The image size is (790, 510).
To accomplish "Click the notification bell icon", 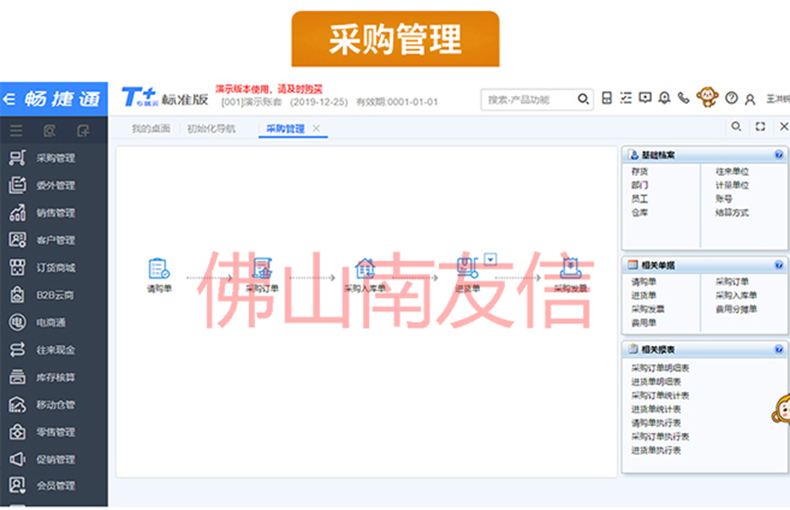I will pyautogui.click(x=664, y=98).
